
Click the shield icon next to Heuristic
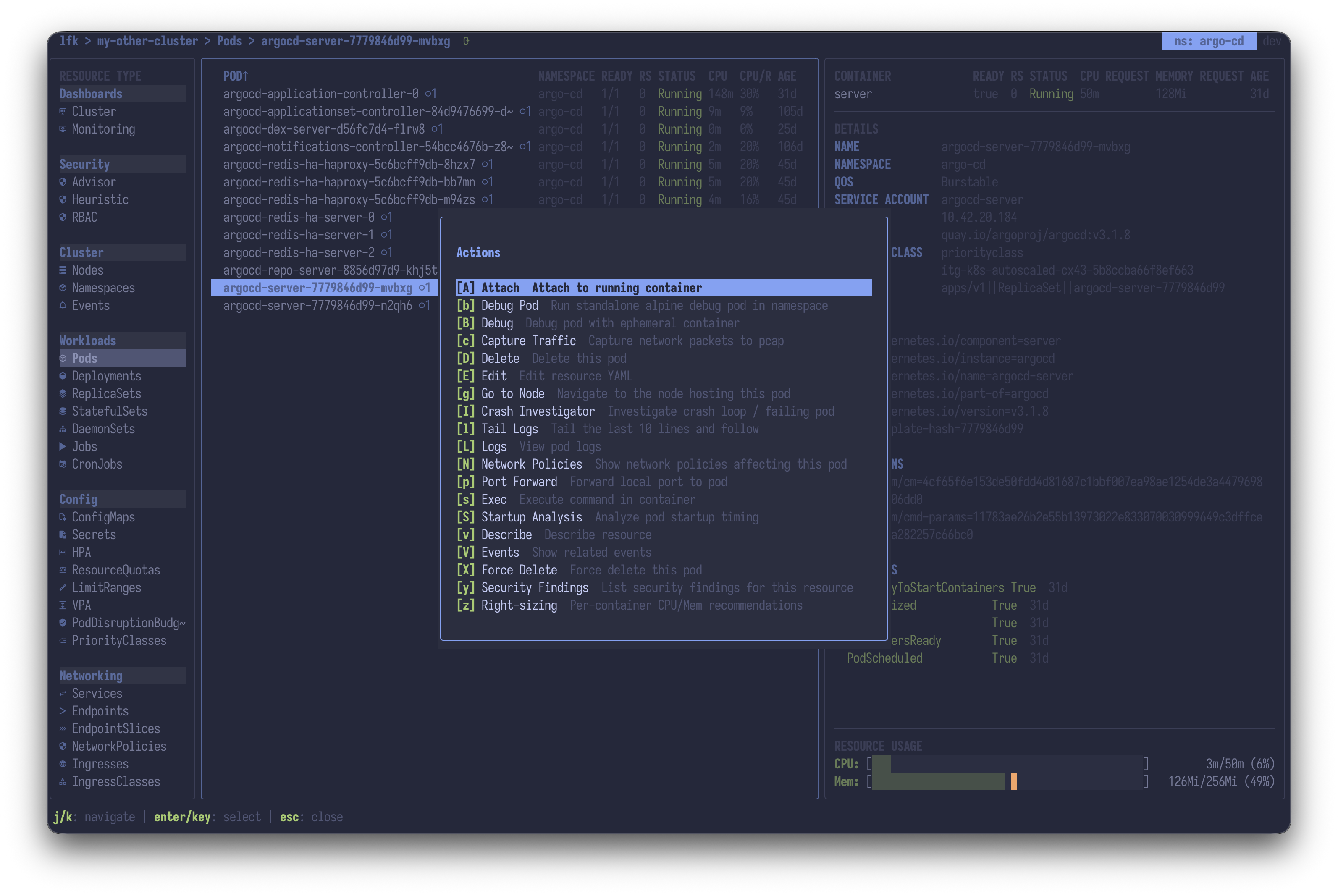click(x=63, y=200)
